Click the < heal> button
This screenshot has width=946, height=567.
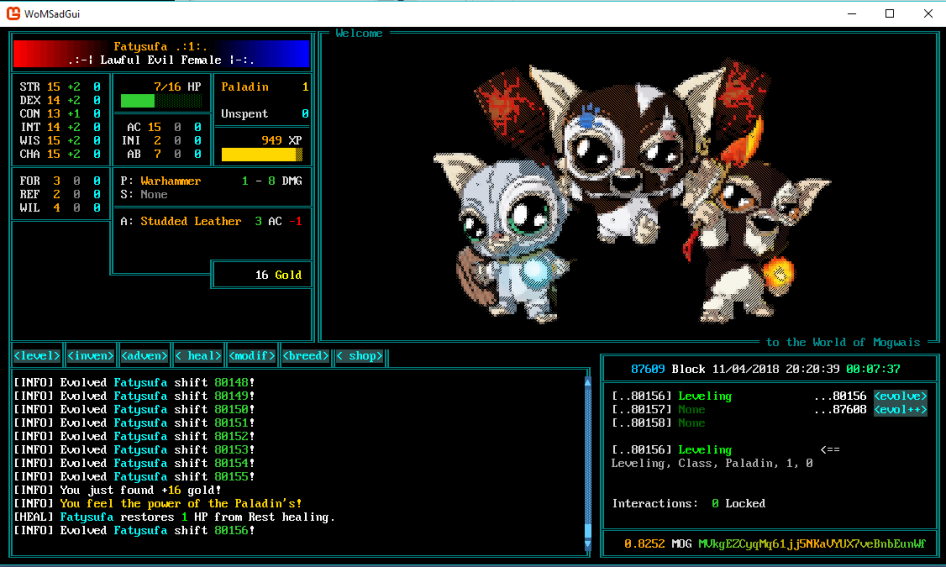click(198, 356)
